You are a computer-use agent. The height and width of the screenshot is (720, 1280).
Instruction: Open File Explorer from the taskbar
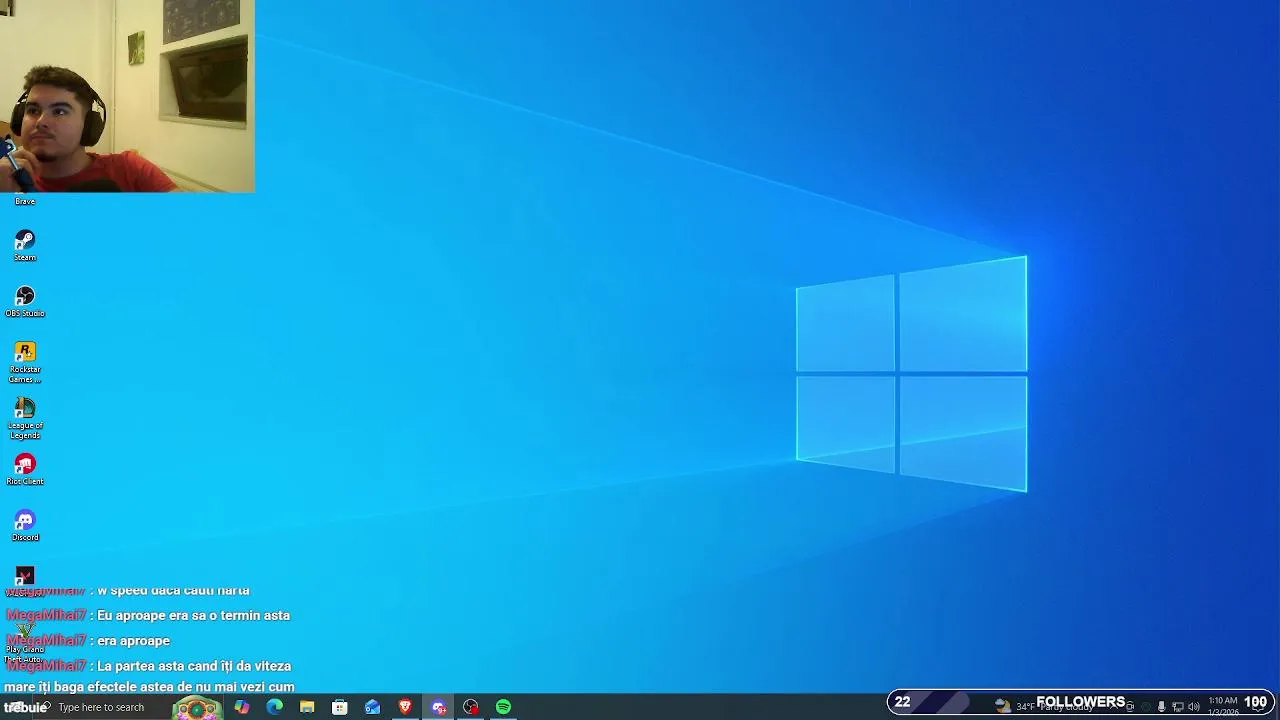click(307, 707)
